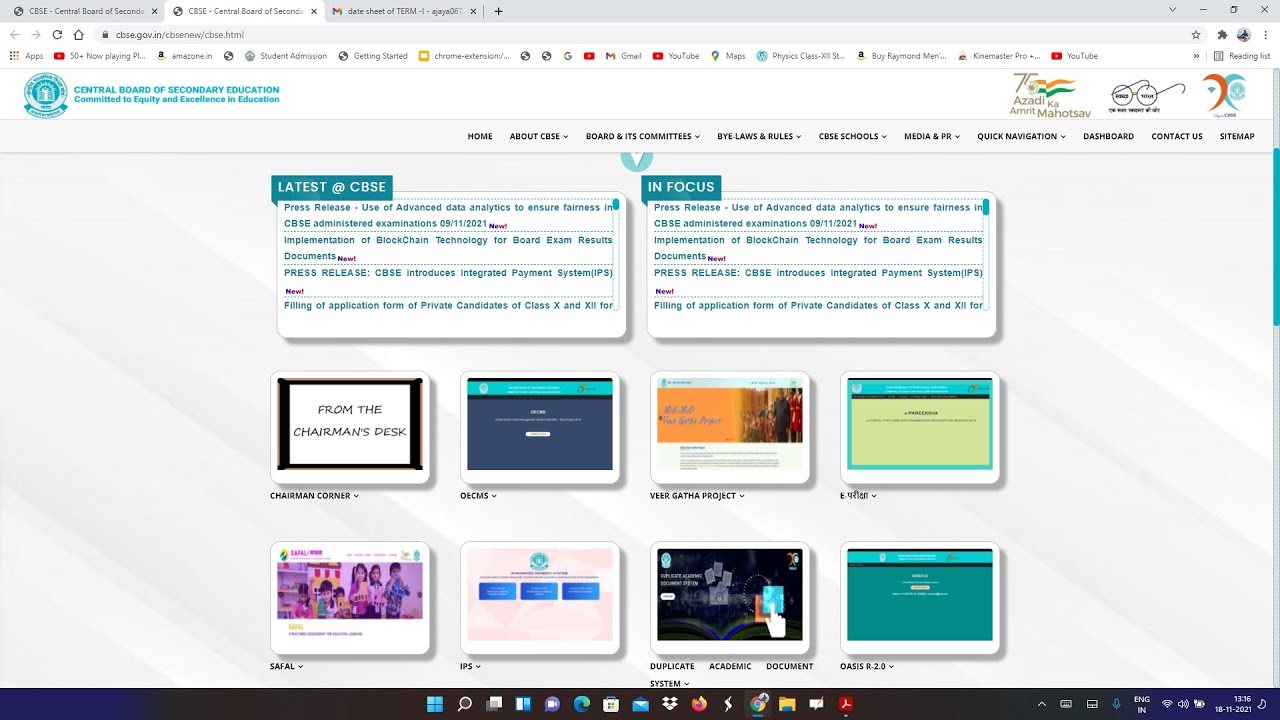Bookmark this page with the star icon
The height and width of the screenshot is (720, 1280).
tap(1196, 34)
